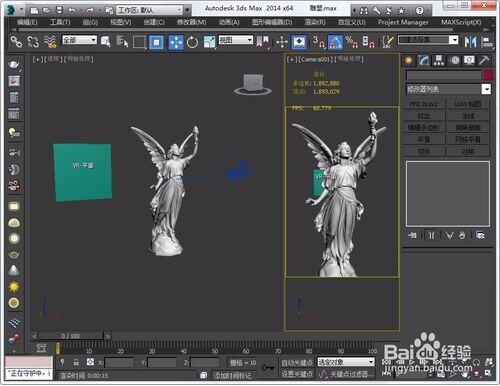Click the light bulb icon in left toolbar

[14, 133]
